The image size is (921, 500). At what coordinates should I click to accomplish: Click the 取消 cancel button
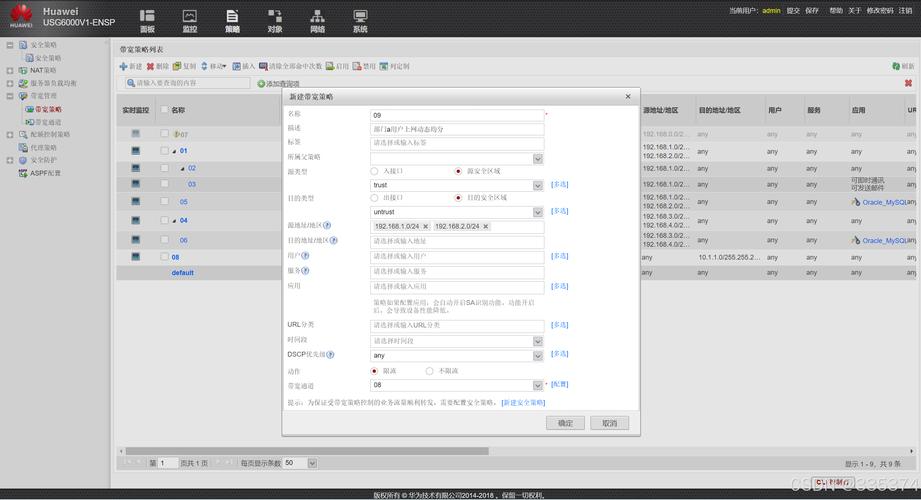610,423
